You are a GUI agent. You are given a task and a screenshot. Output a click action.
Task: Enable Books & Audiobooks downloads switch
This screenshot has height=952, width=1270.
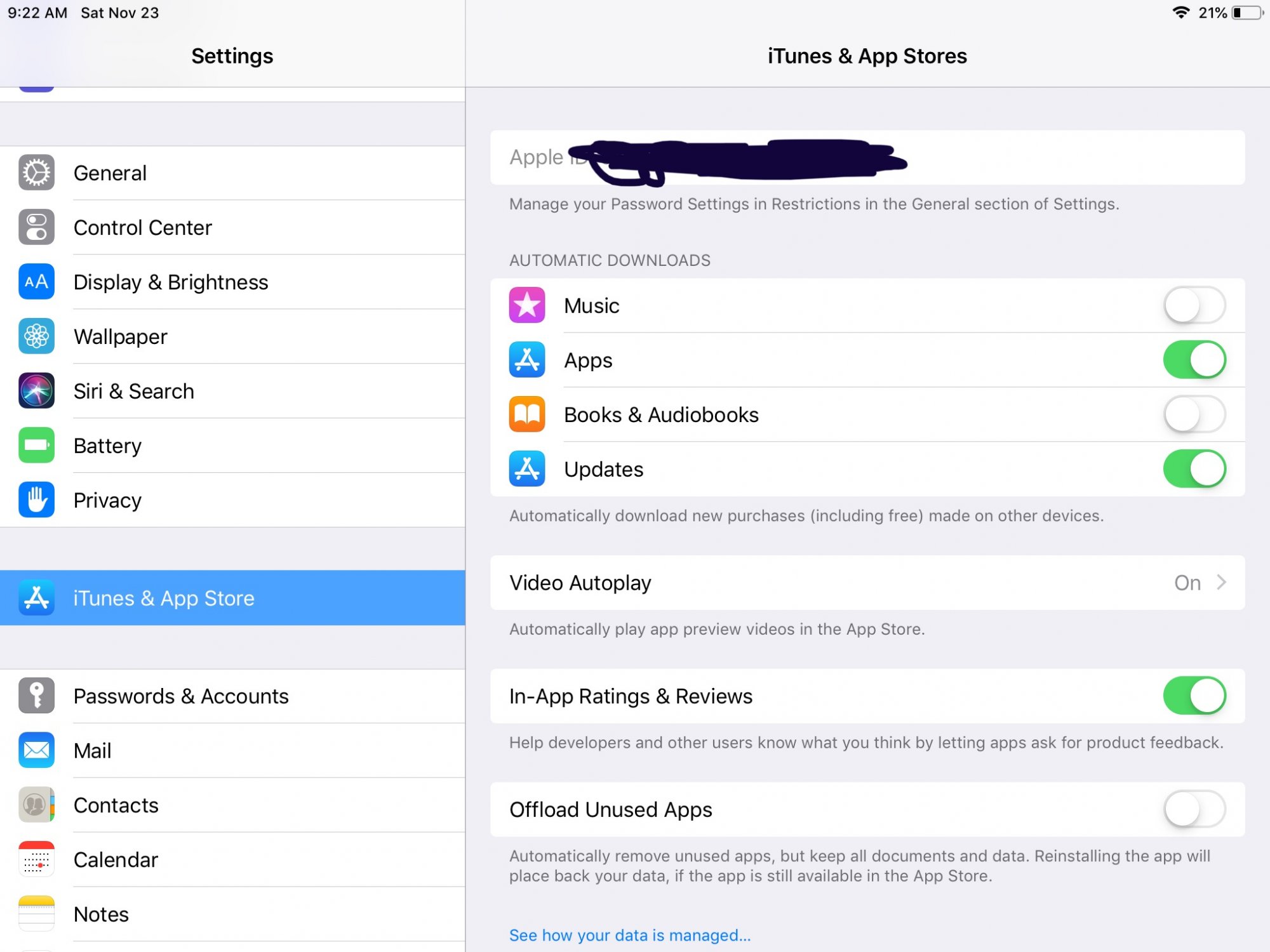coord(1194,414)
